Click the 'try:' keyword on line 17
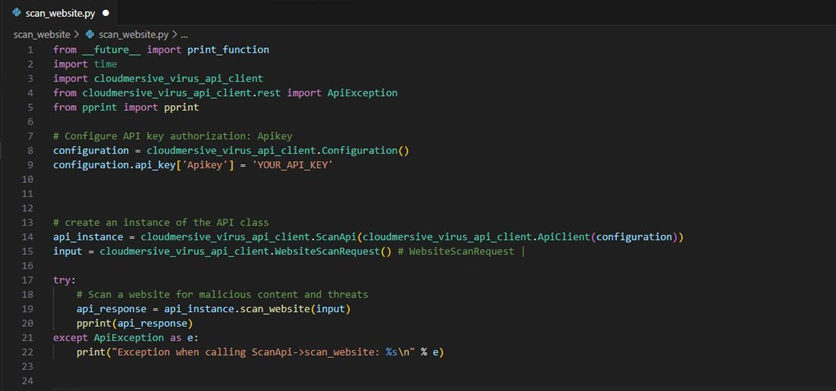This screenshot has width=836, height=391. click(65, 280)
